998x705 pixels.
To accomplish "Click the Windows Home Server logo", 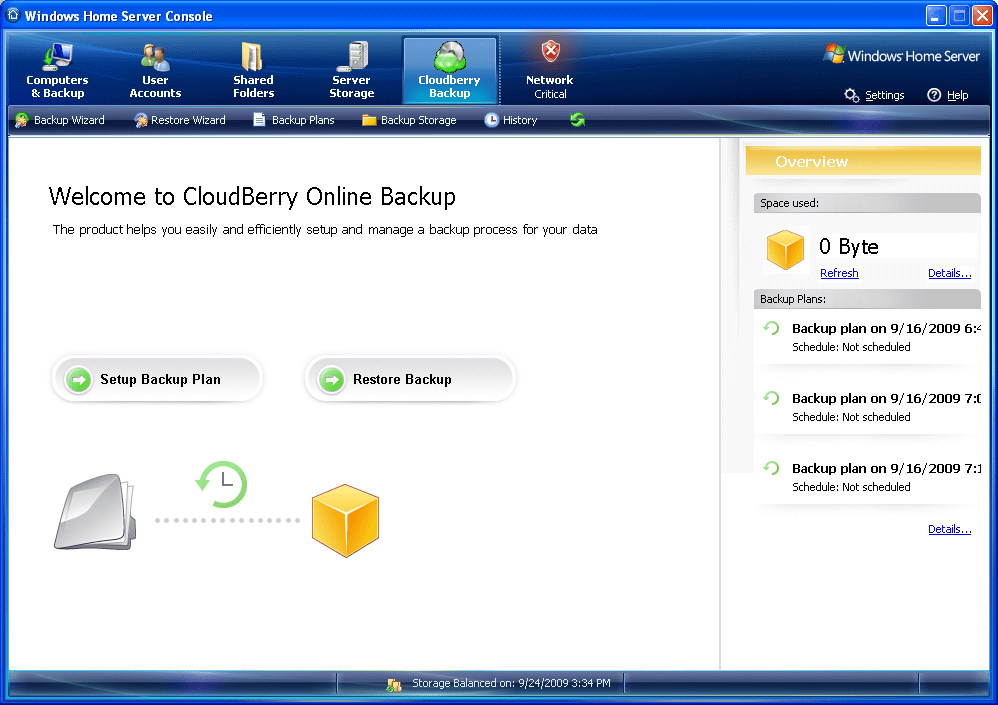I will [x=901, y=55].
